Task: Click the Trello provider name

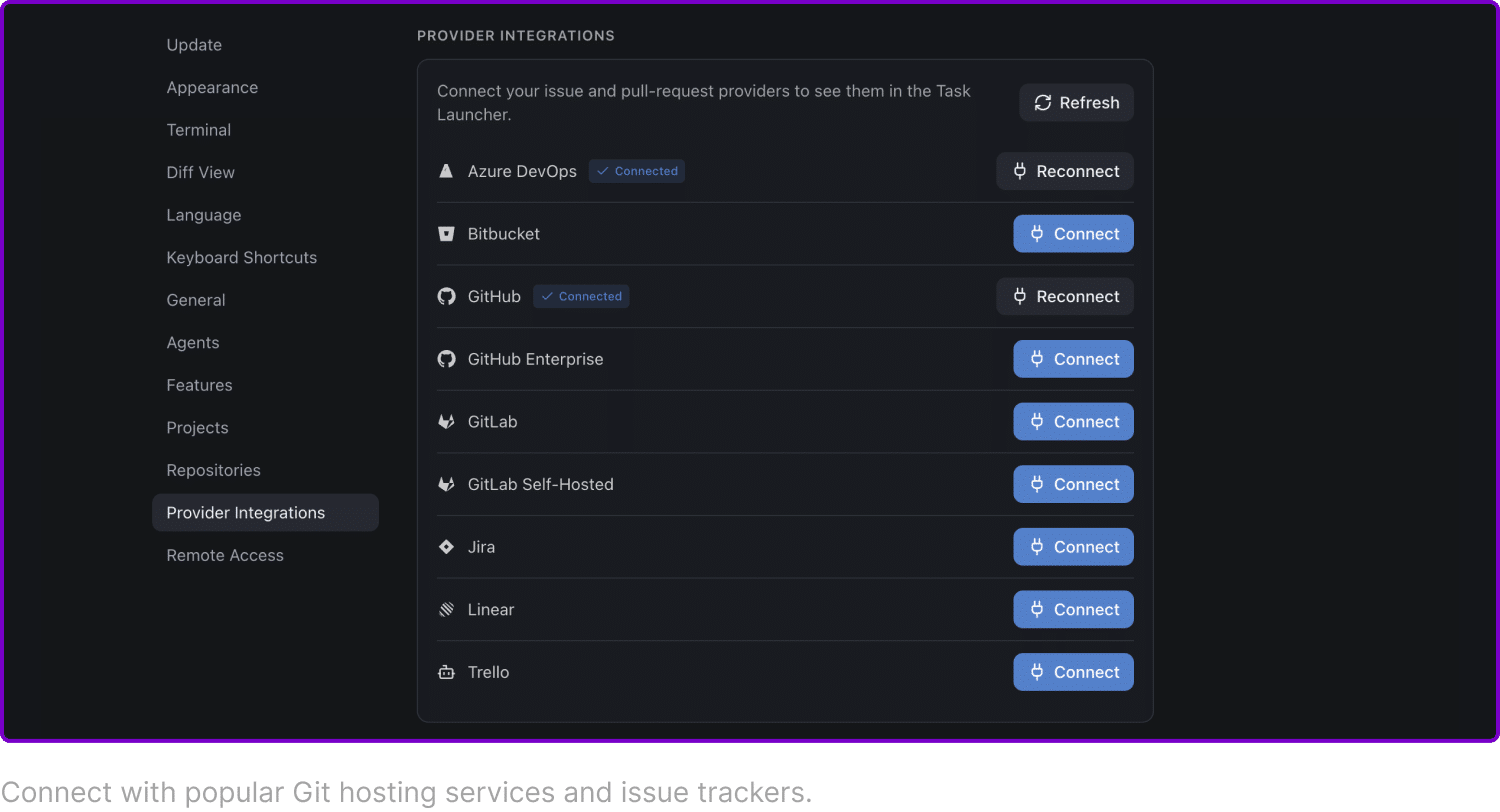Action: point(489,672)
